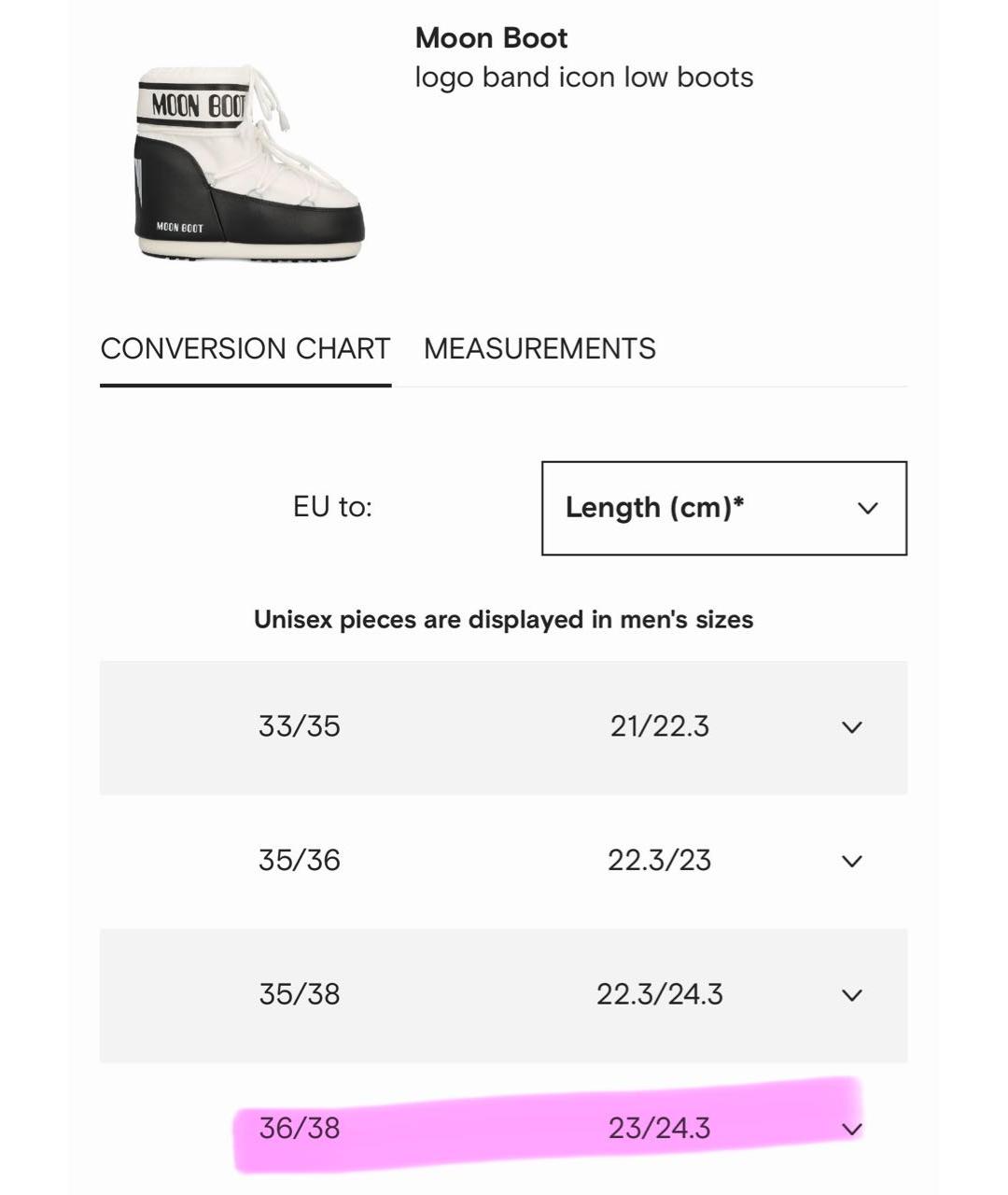Click the dropdown arrow in Length box
This screenshot has height=1195, width=1008.
coord(868,508)
